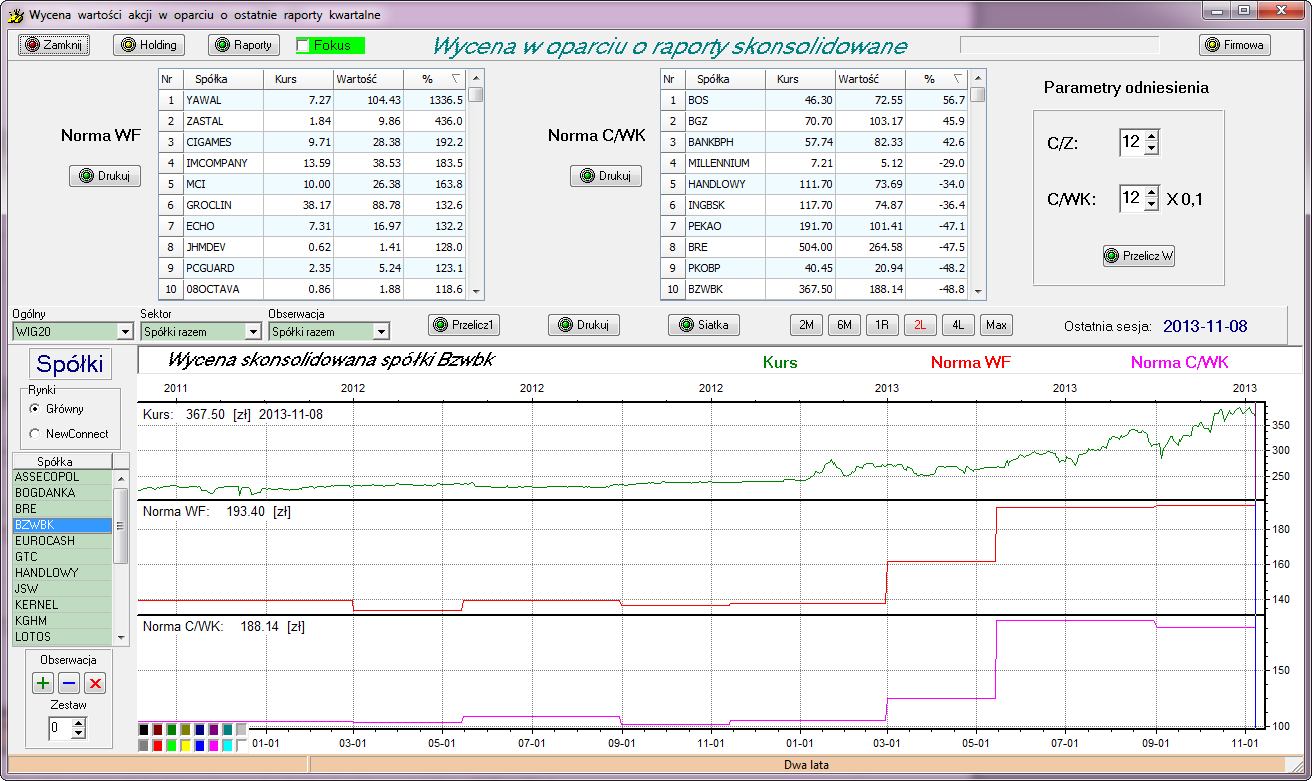Viewport: 1312px width, 781px height.
Task: Decrease the C/WK parameter with down arrow
Action: point(1151,205)
